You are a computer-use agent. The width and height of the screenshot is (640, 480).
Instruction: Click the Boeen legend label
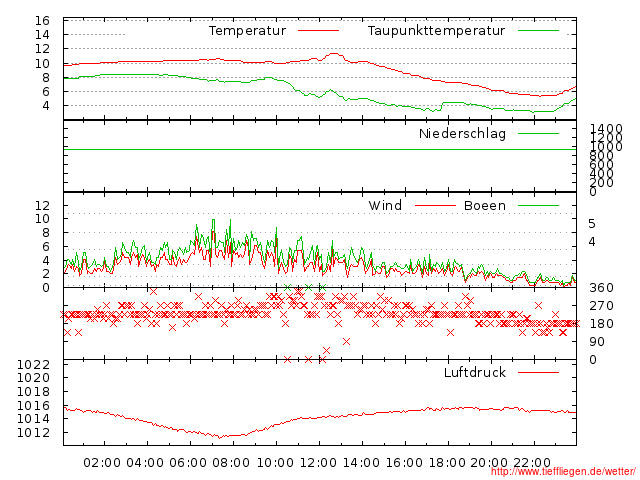(x=484, y=206)
